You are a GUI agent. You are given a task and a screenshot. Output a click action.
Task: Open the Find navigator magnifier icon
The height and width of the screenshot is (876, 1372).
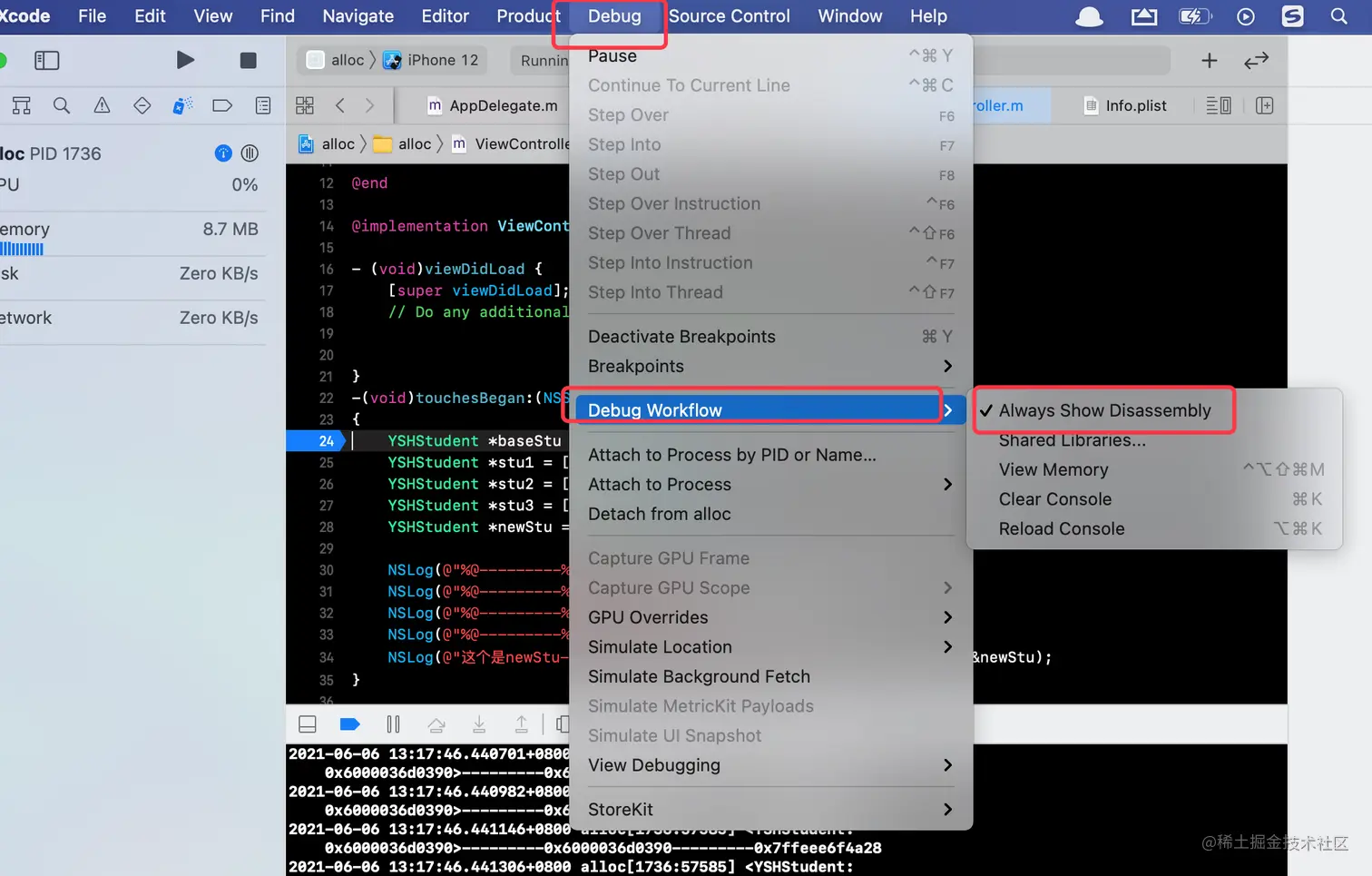62,105
